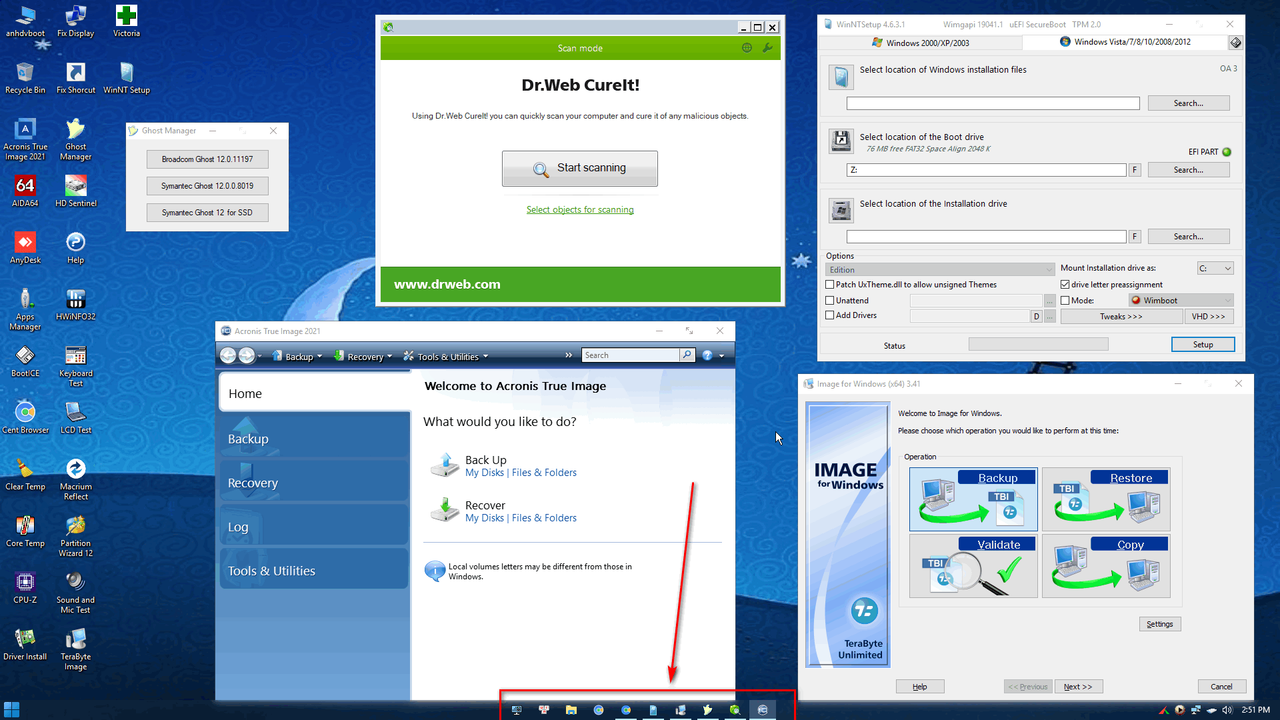Click the Acronis Search input field
This screenshot has width=1280, height=720.
point(631,355)
